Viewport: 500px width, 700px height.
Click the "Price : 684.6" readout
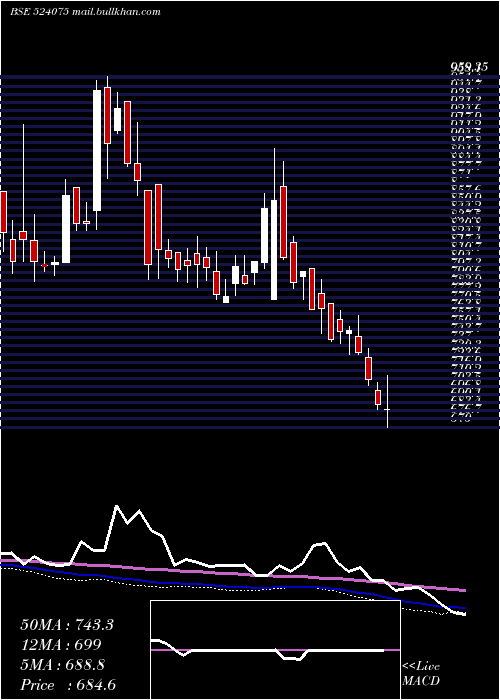pyautogui.click(x=68, y=685)
